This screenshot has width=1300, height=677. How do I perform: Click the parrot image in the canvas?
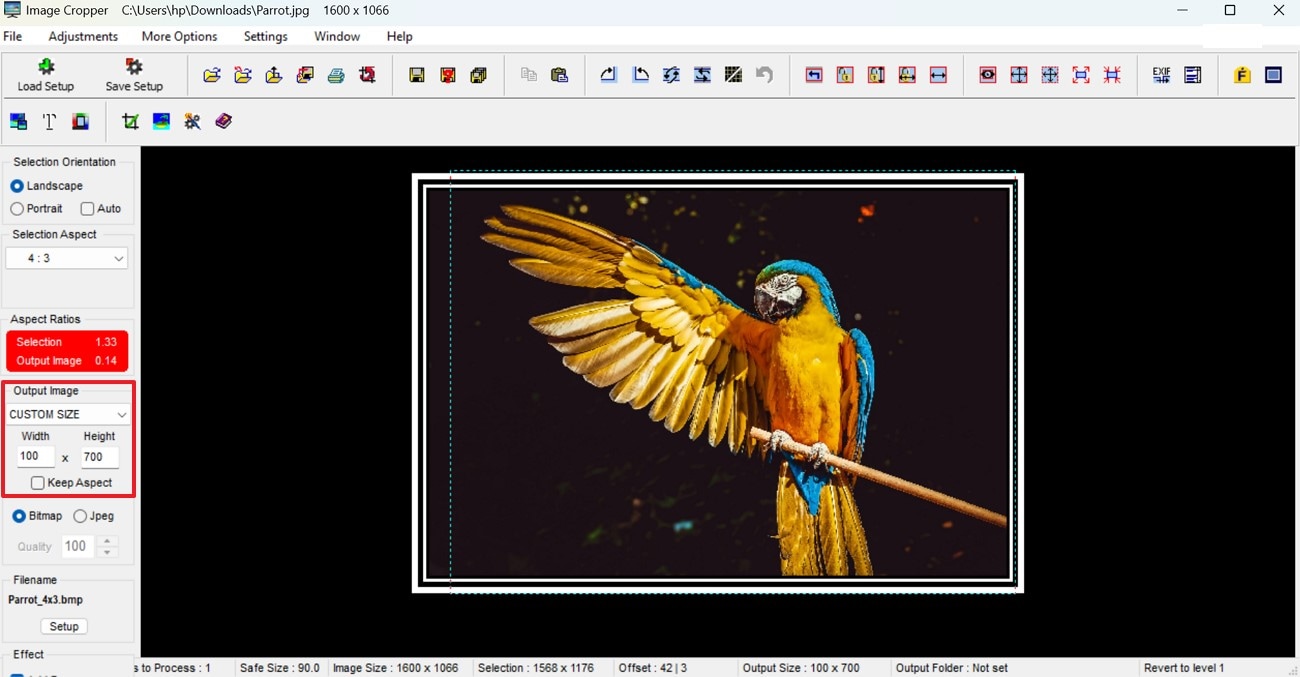(717, 383)
